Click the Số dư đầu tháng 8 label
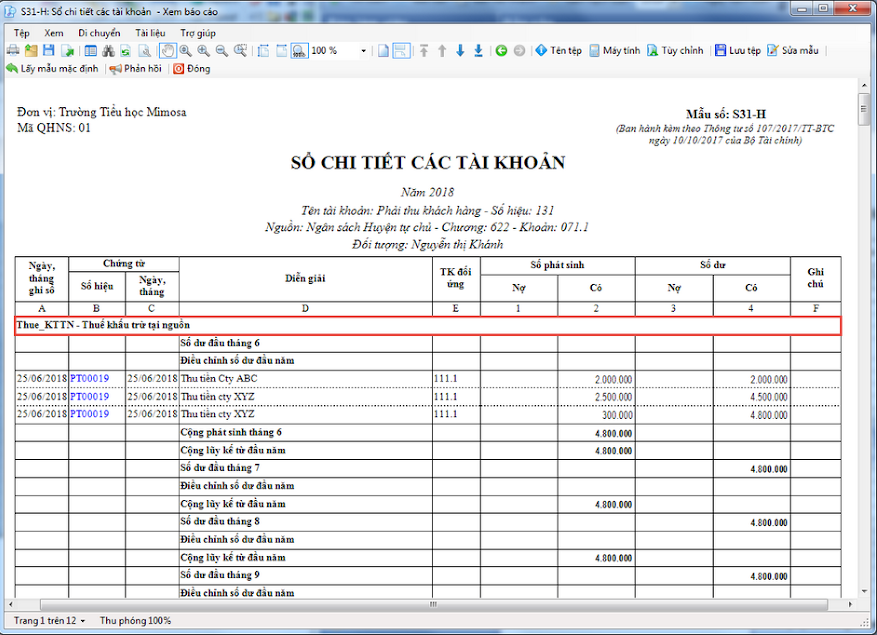Image resolution: width=877 pixels, height=635 pixels. (220, 521)
